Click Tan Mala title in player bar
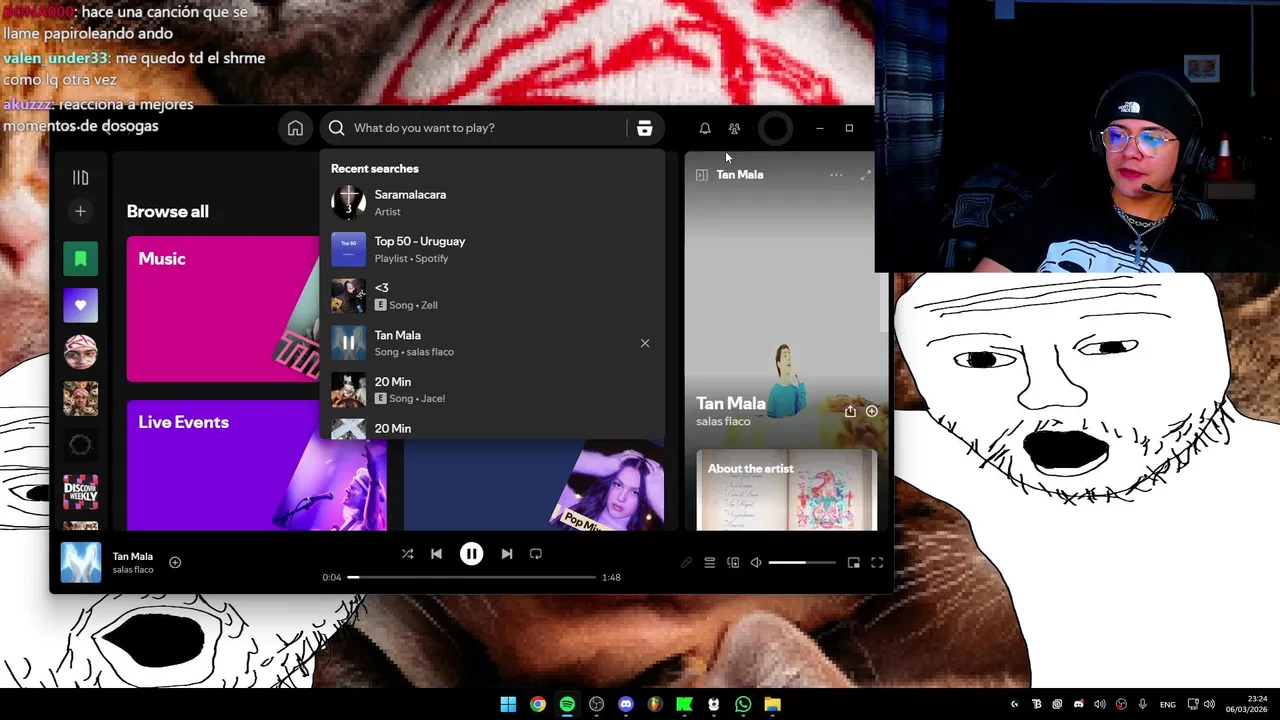Screen dimensions: 1280x720 (133, 556)
